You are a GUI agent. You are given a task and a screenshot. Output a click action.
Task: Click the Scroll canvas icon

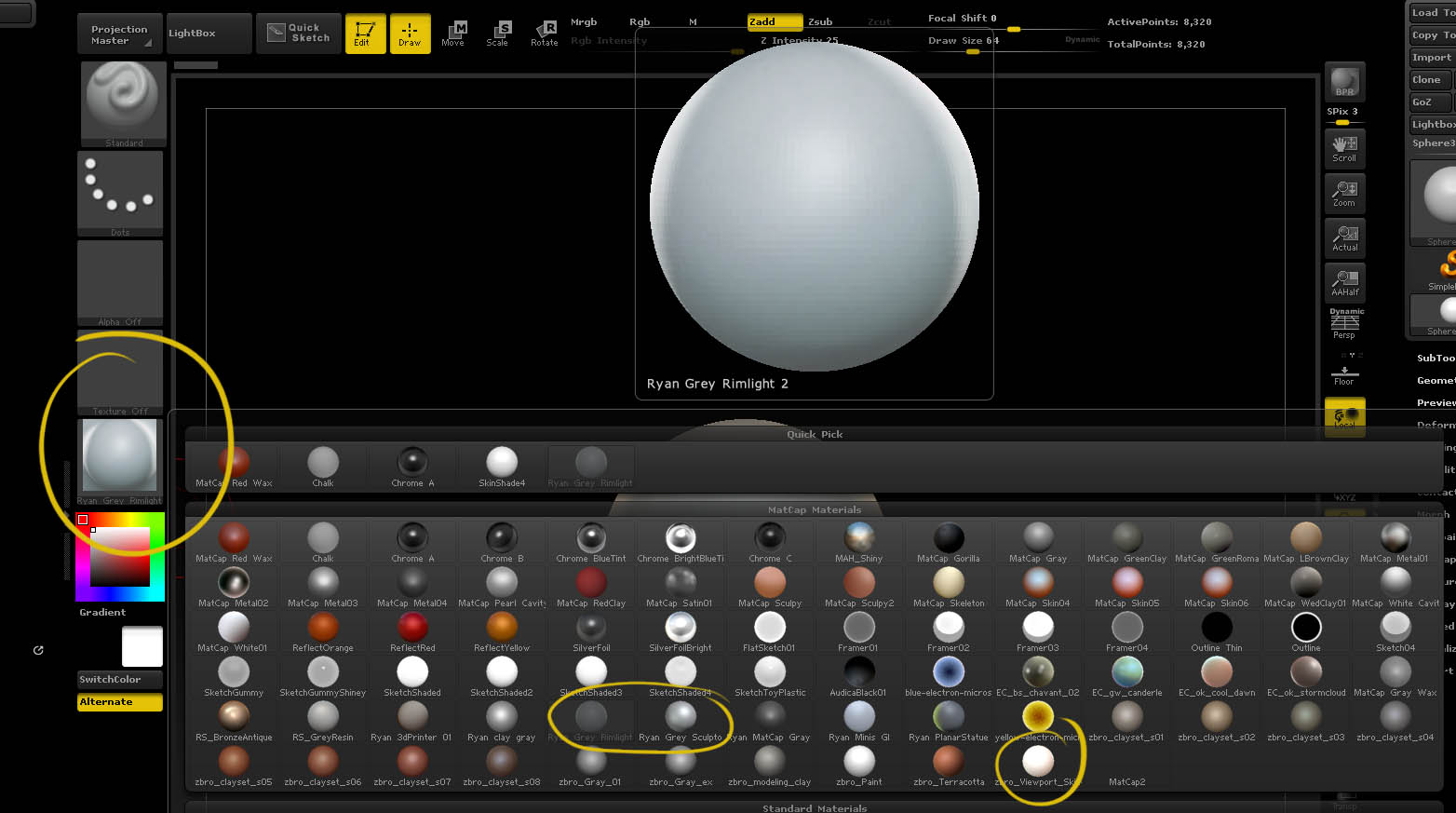point(1344,148)
